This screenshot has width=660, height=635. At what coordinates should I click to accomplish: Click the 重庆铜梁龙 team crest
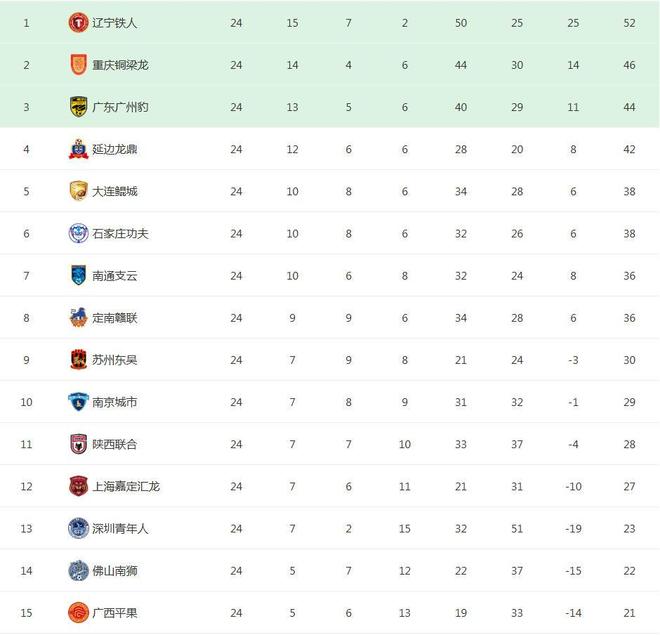click(78, 65)
